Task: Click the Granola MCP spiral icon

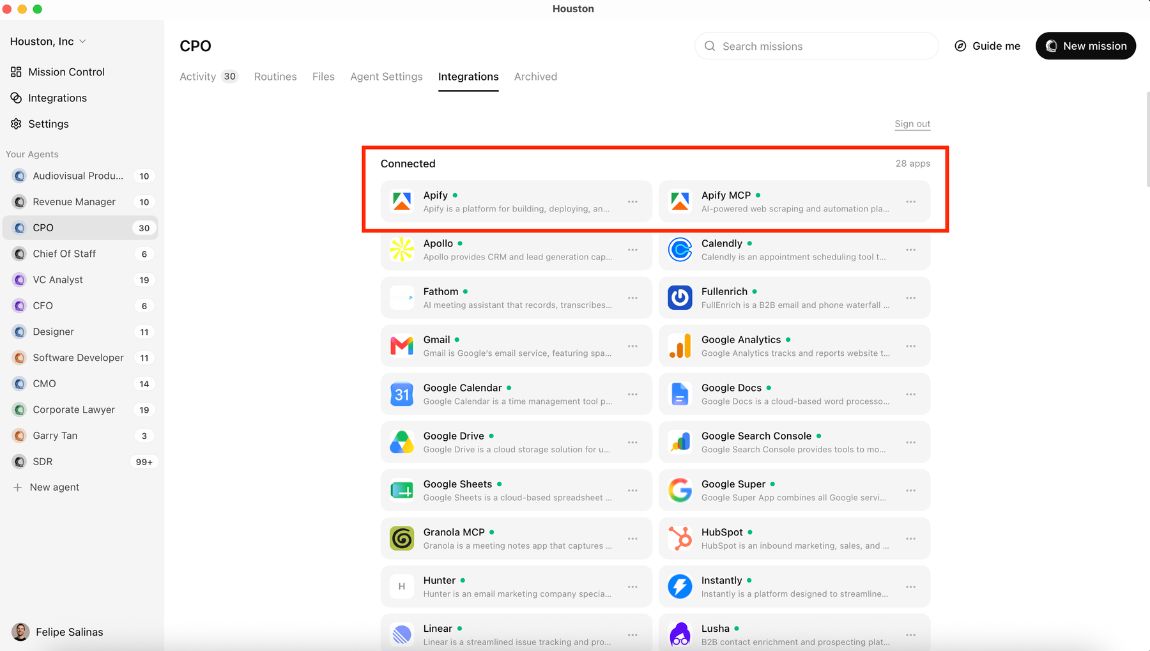Action: pyautogui.click(x=402, y=538)
